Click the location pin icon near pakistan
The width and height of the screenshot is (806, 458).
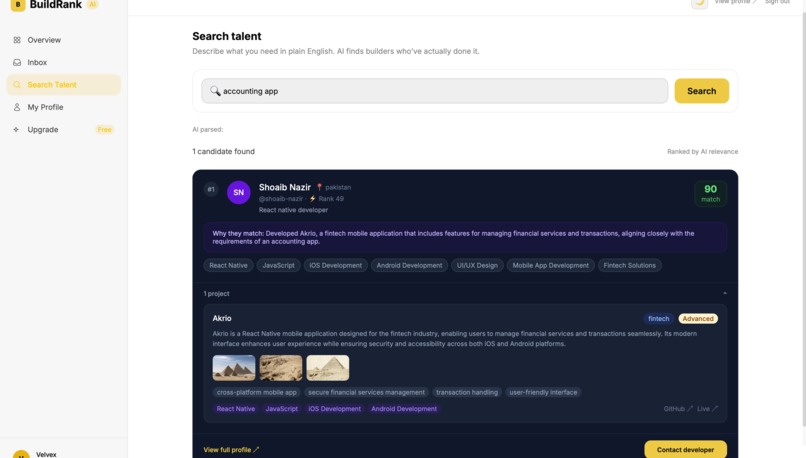[x=319, y=187]
